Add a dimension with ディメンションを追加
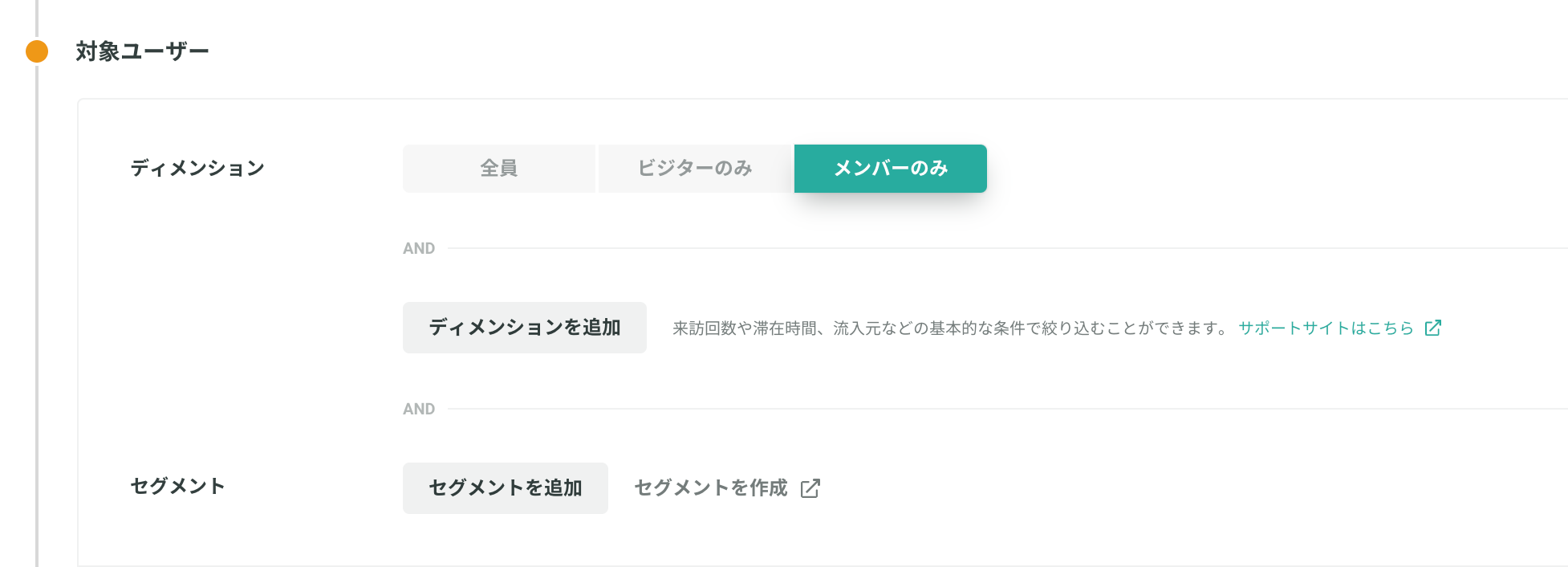Viewport: 1568px width, 567px height. 525,328
